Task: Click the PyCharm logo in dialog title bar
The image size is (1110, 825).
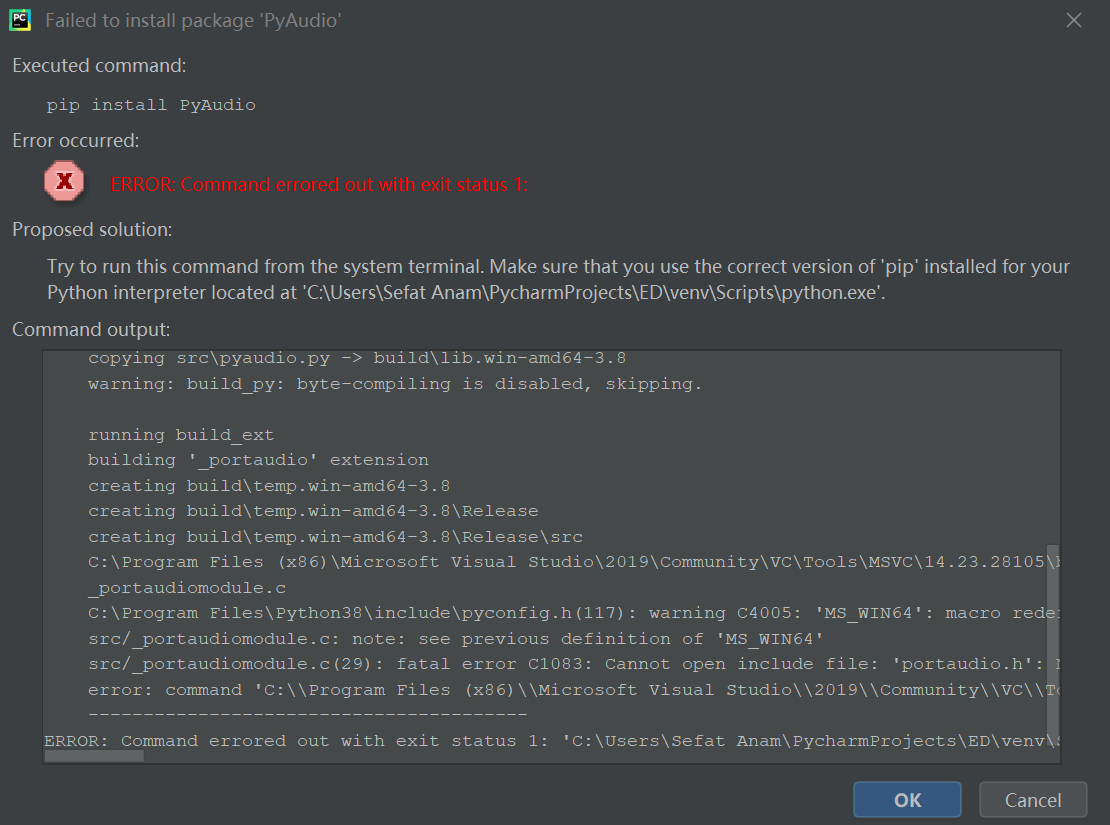Action: (x=20, y=19)
